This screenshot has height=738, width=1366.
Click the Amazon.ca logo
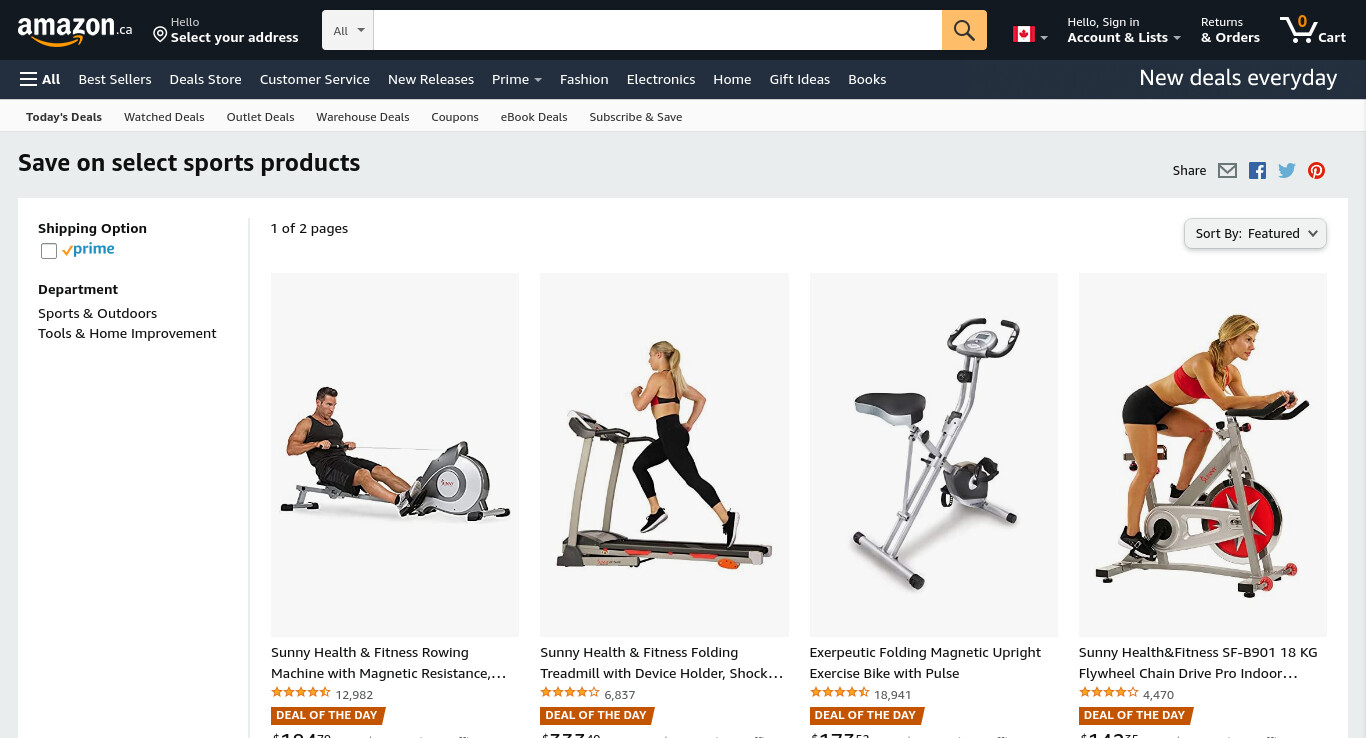pos(75,30)
